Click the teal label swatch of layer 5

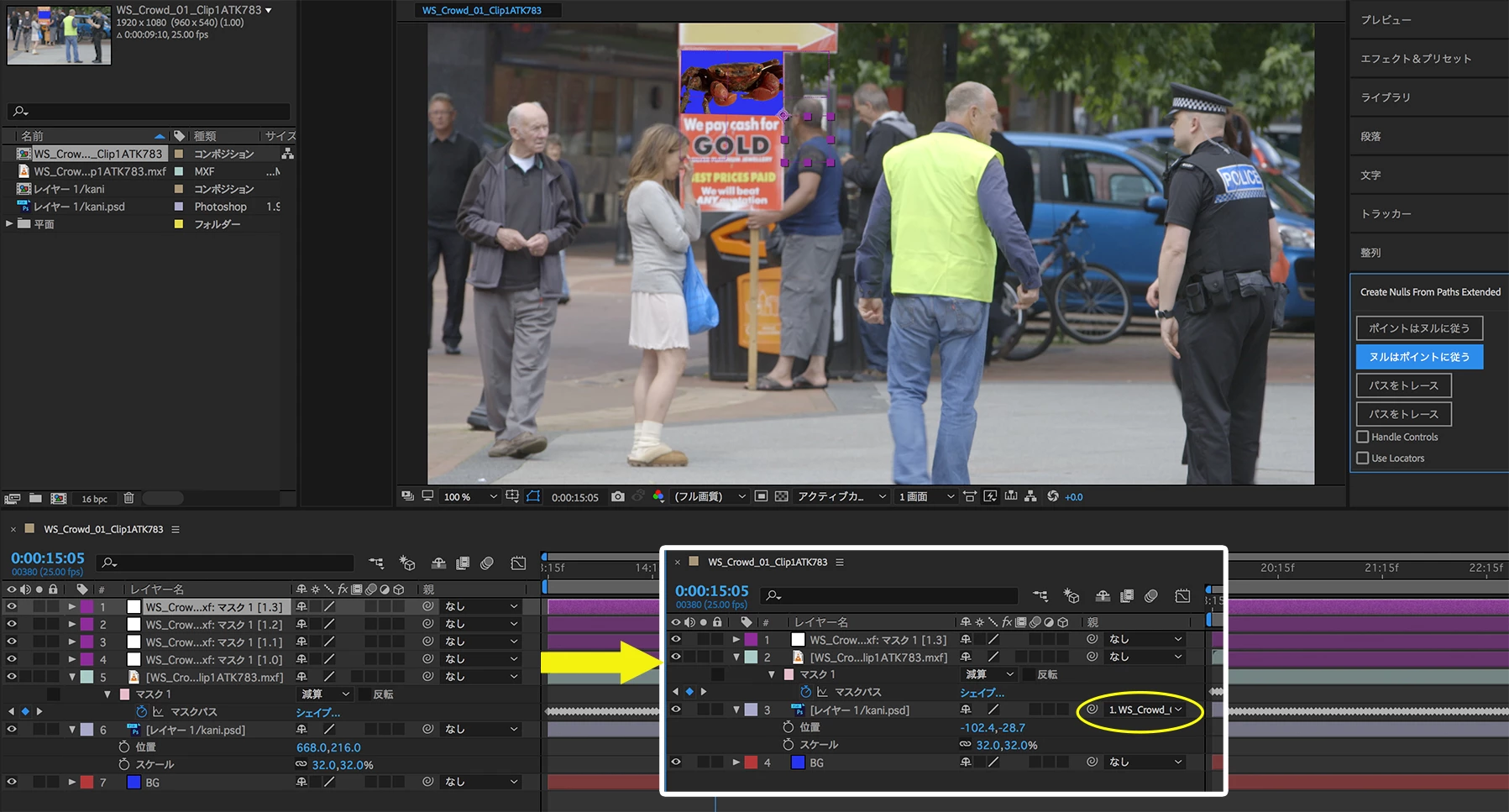[86, 676]
